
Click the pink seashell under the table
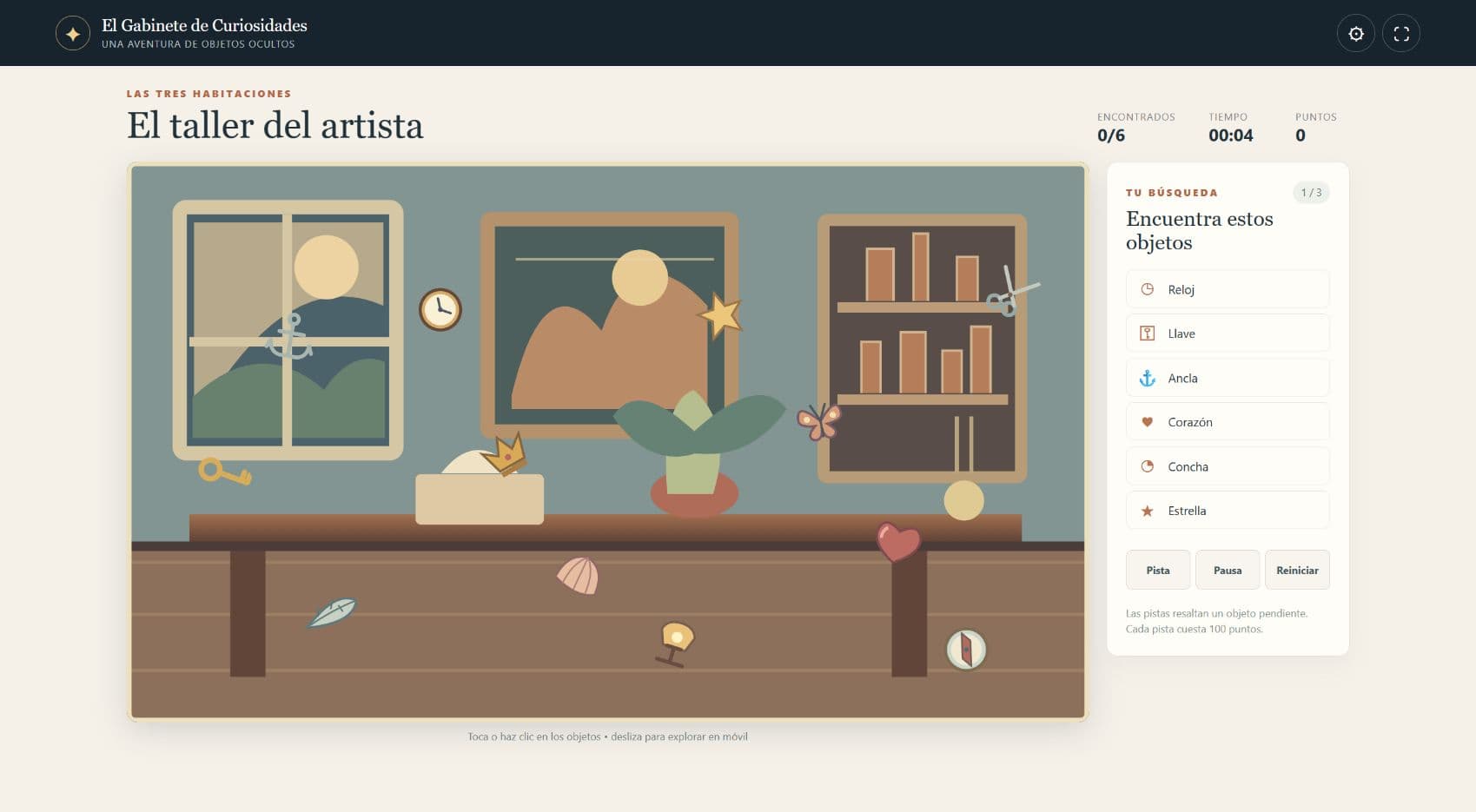[578, 575]
